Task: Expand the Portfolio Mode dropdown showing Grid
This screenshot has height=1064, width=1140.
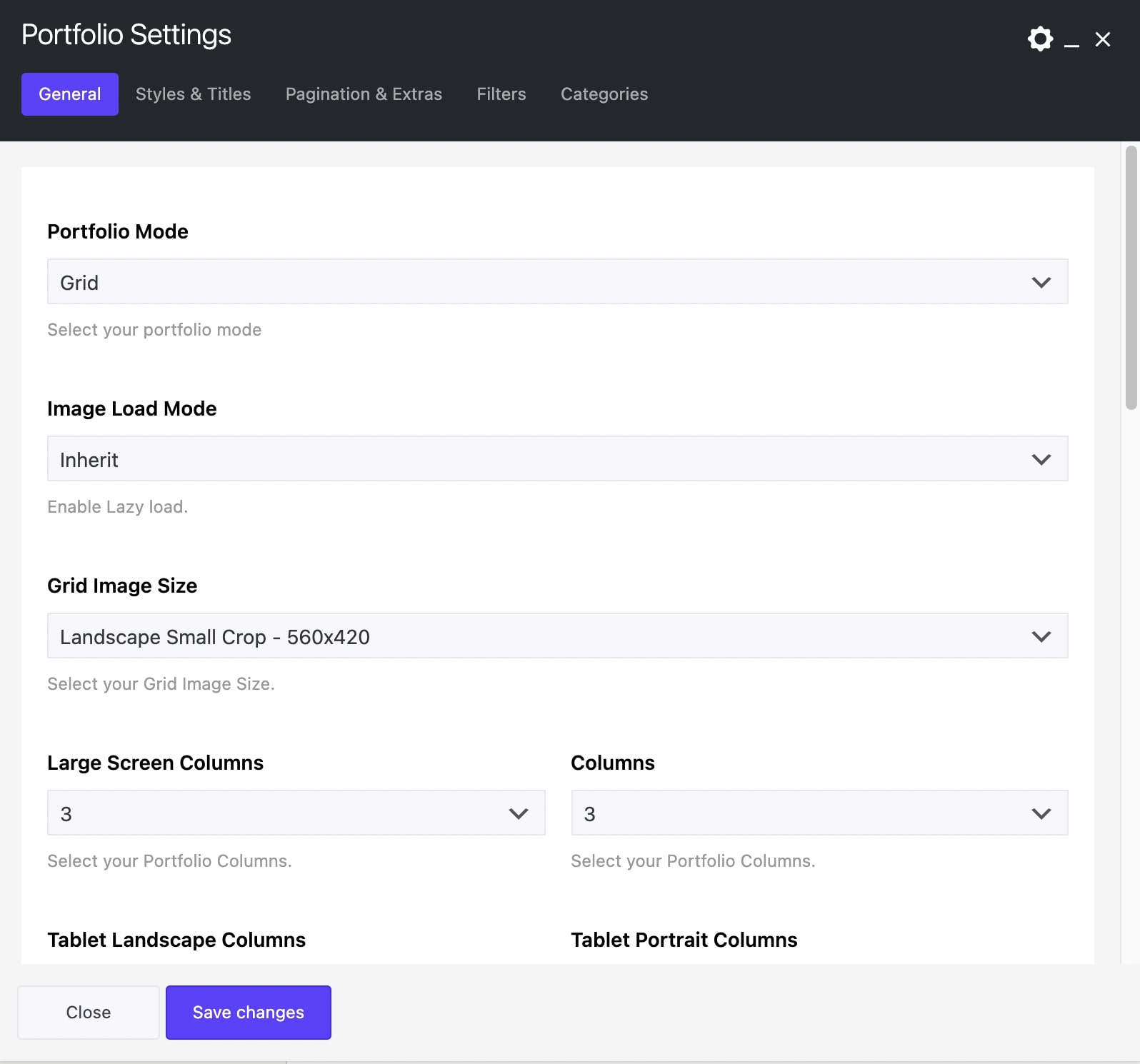Action: [557, 282]
